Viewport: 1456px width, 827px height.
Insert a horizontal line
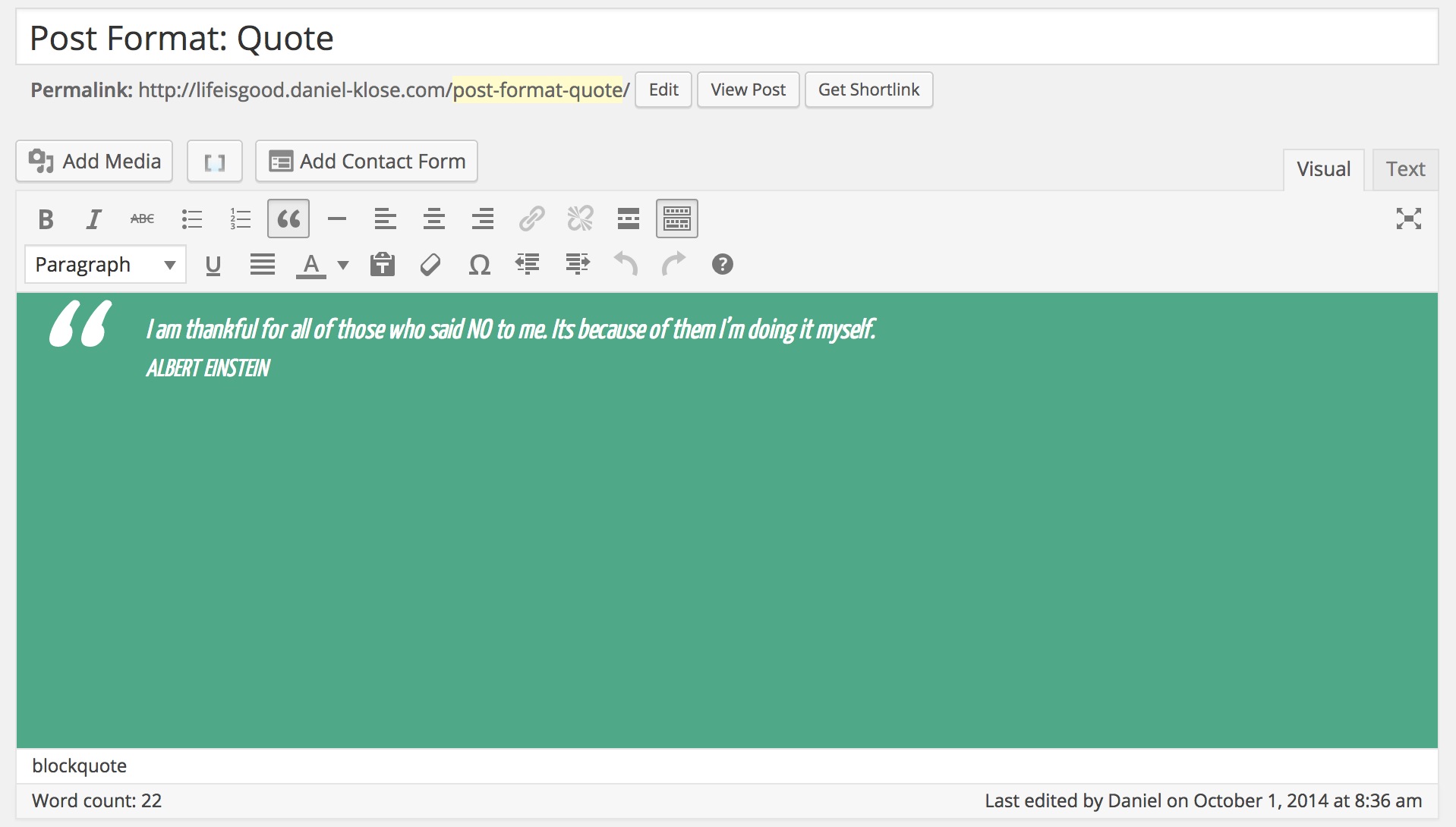tap(336, 219)
